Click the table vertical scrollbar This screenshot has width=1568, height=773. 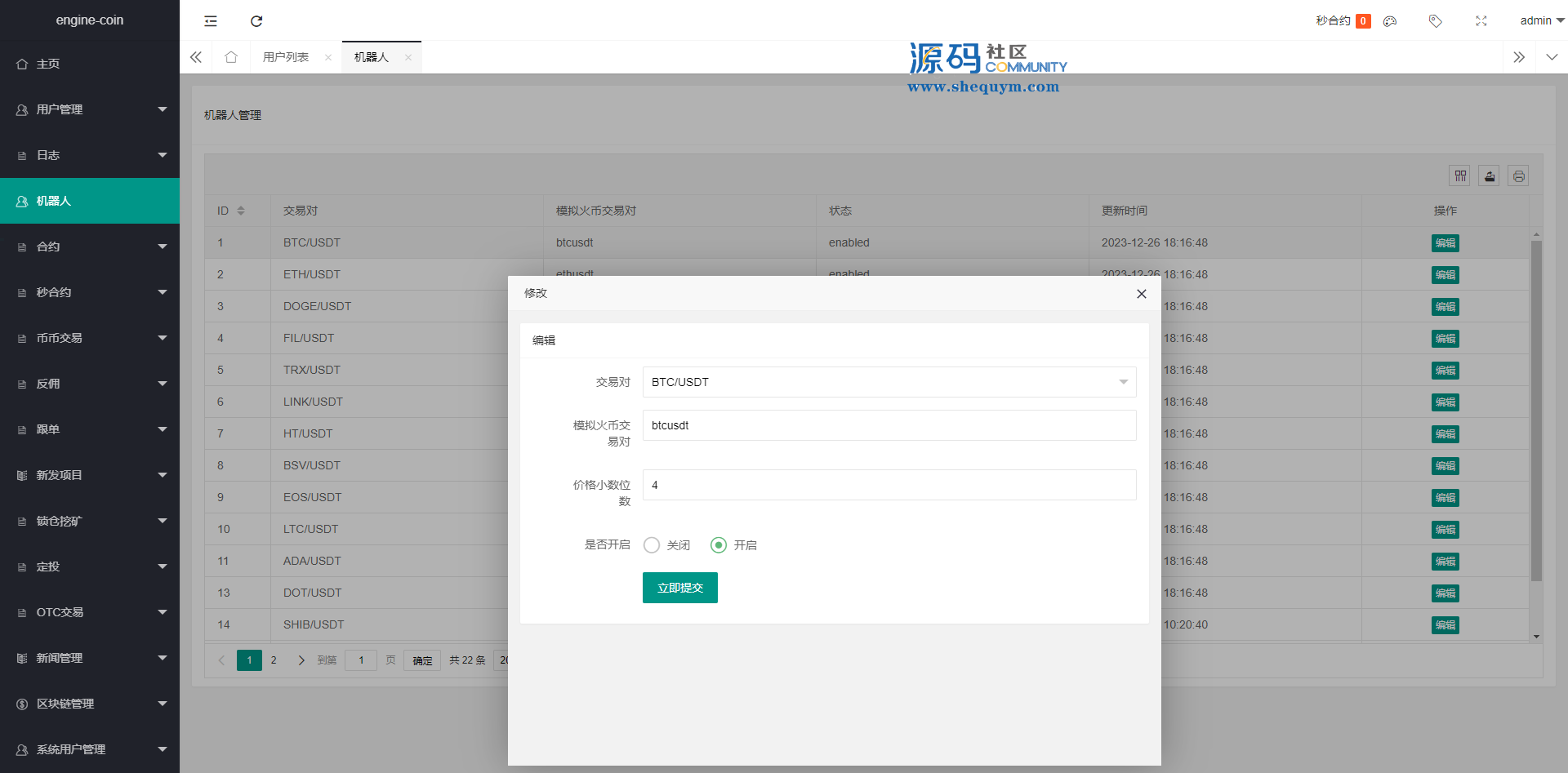click(x=1536, y=411)
